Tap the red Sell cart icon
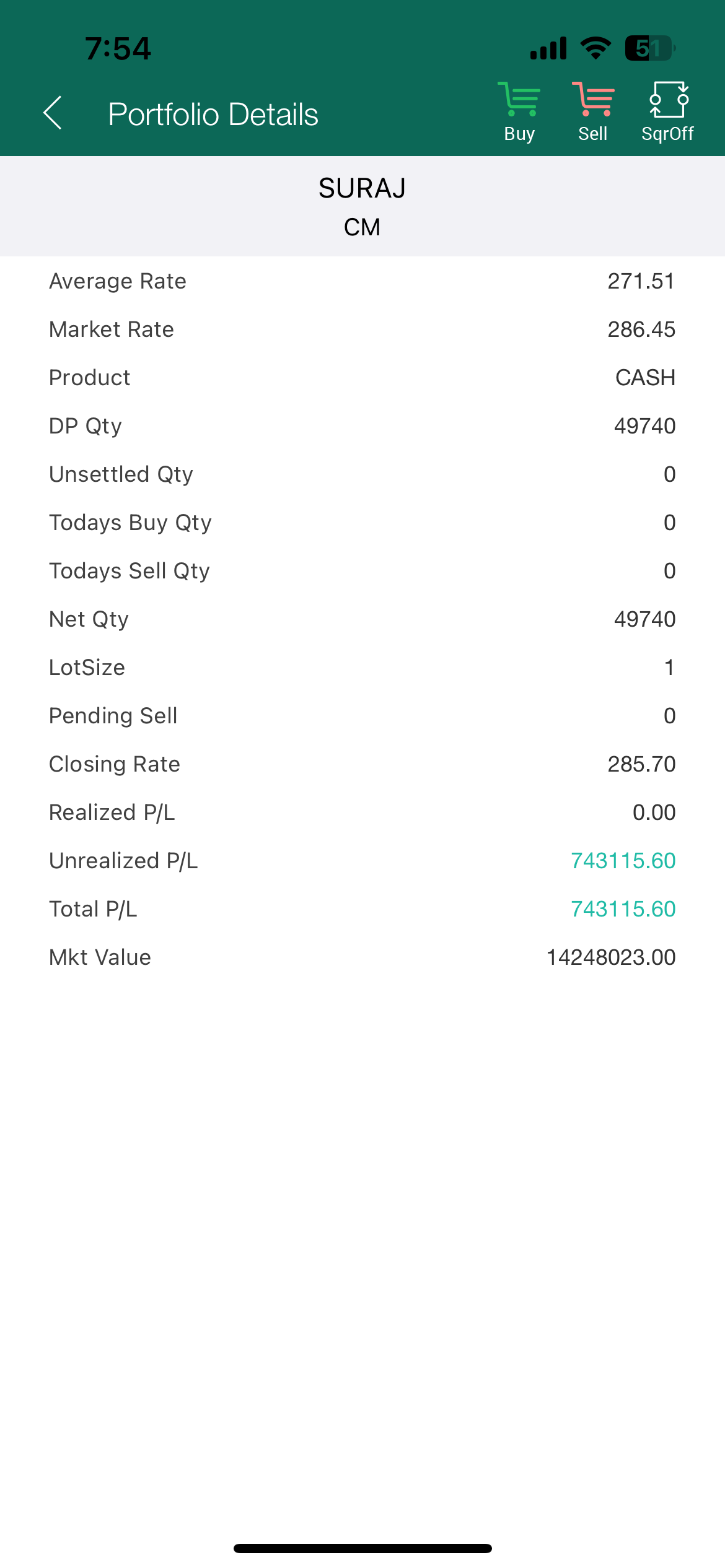Screen dimensions: 725x1568 click(593, 100)
